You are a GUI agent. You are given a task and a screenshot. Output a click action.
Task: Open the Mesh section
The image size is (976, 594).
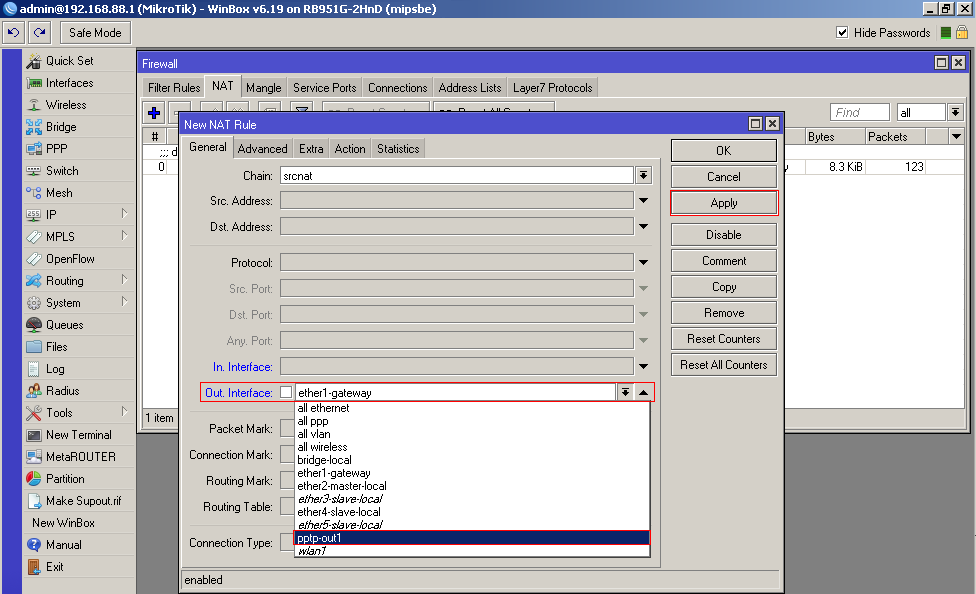click(59, 193)
